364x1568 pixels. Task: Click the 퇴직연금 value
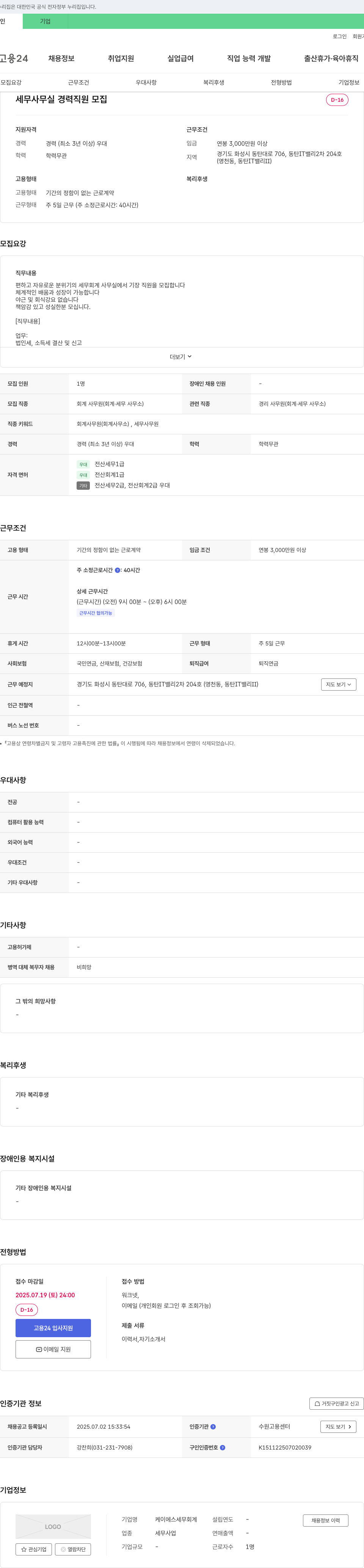click(268, 664)
